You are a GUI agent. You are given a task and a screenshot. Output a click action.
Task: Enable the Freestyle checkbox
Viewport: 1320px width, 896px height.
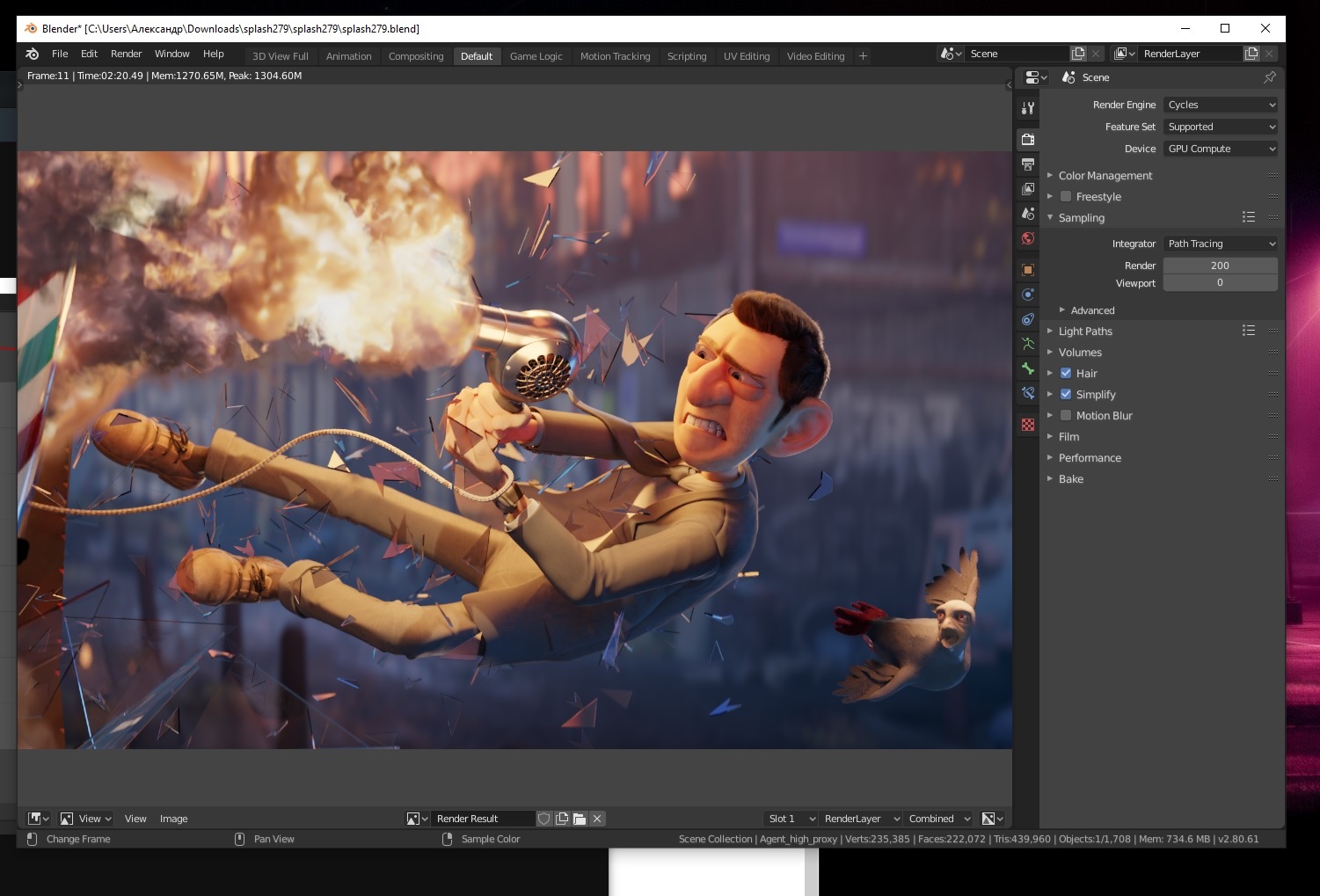pos(1066,197)
